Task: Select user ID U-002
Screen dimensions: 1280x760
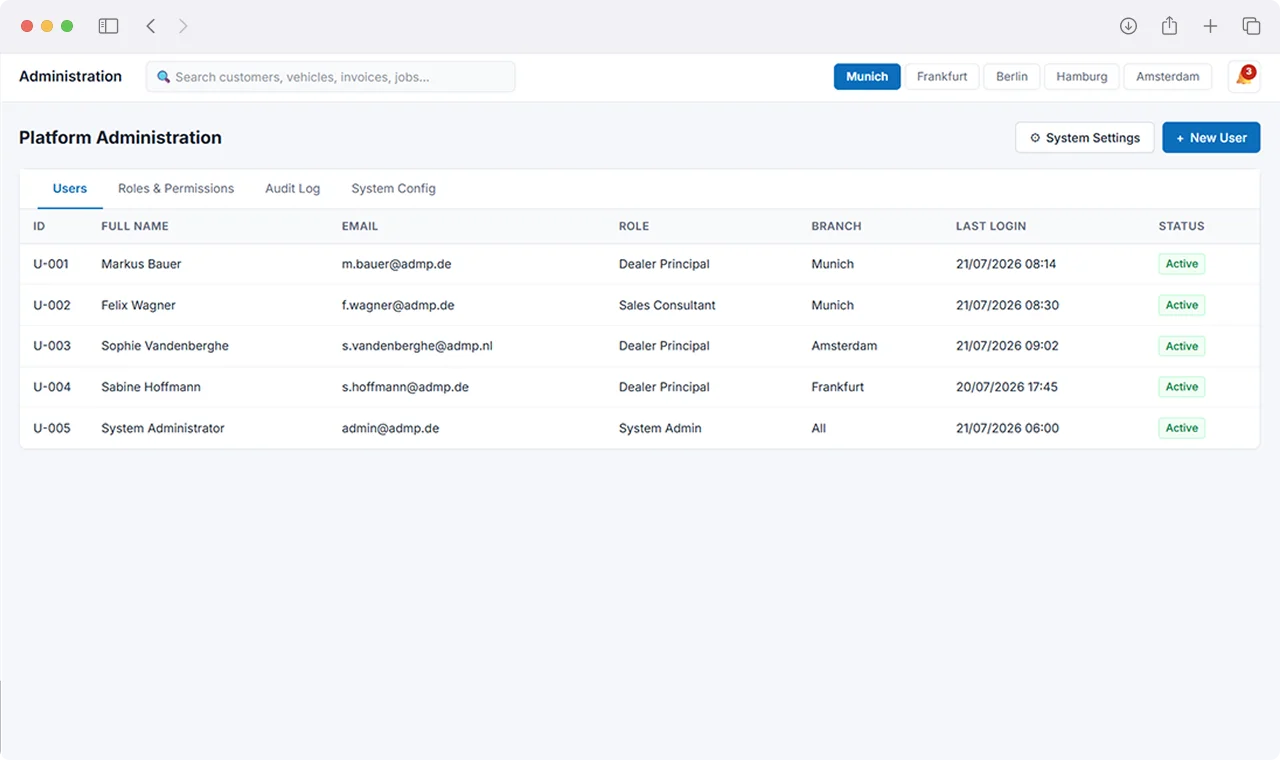Action: coord(52,305)
